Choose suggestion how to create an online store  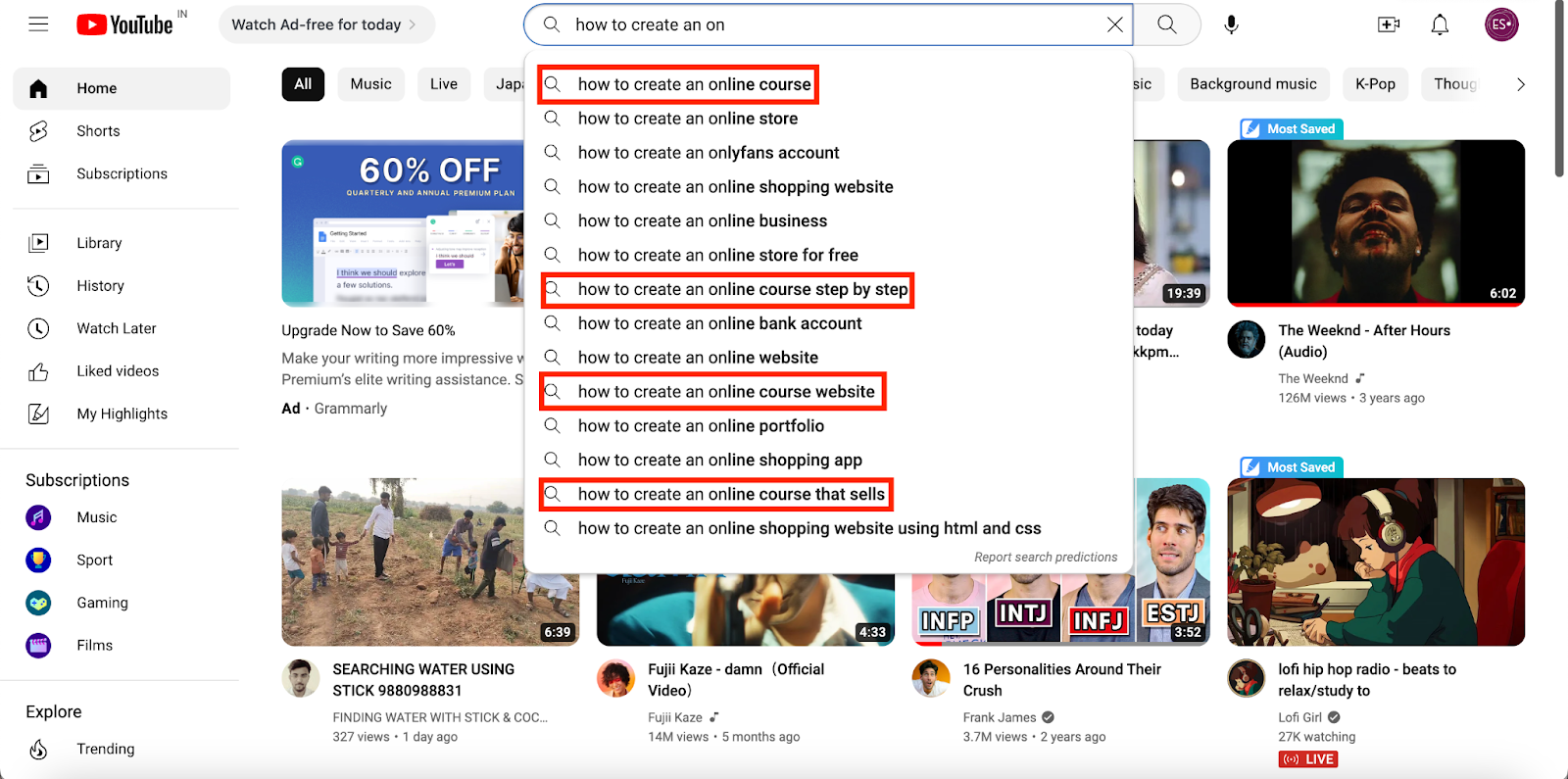click(x=828, y=119)
